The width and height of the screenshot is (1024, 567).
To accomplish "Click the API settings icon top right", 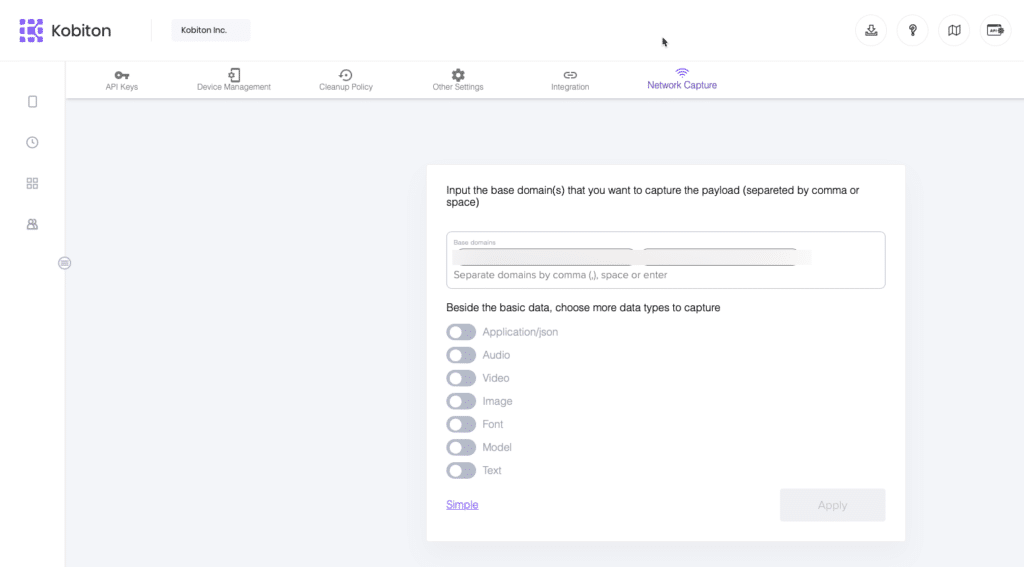I will (995, 30).
